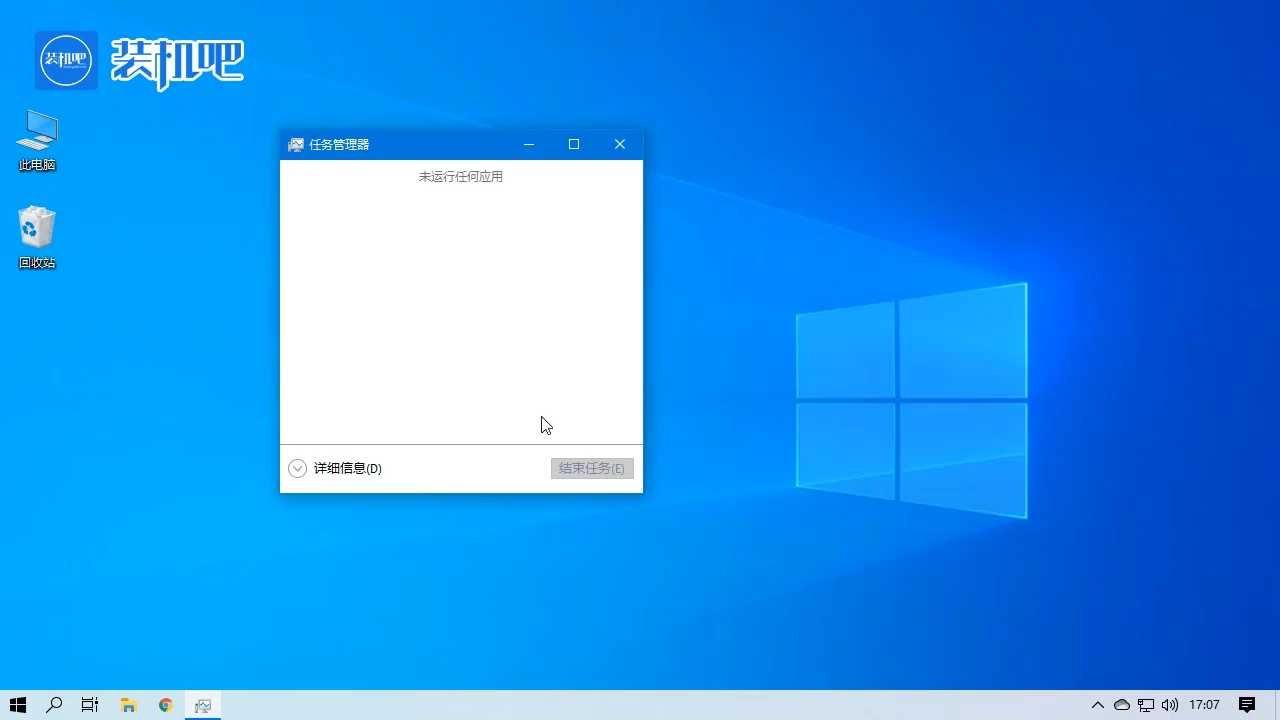Image resolution: width=1280 pixels, height=720 pixels.
Task: Open the volume control in system tray
Action: tap(1170, 705)
